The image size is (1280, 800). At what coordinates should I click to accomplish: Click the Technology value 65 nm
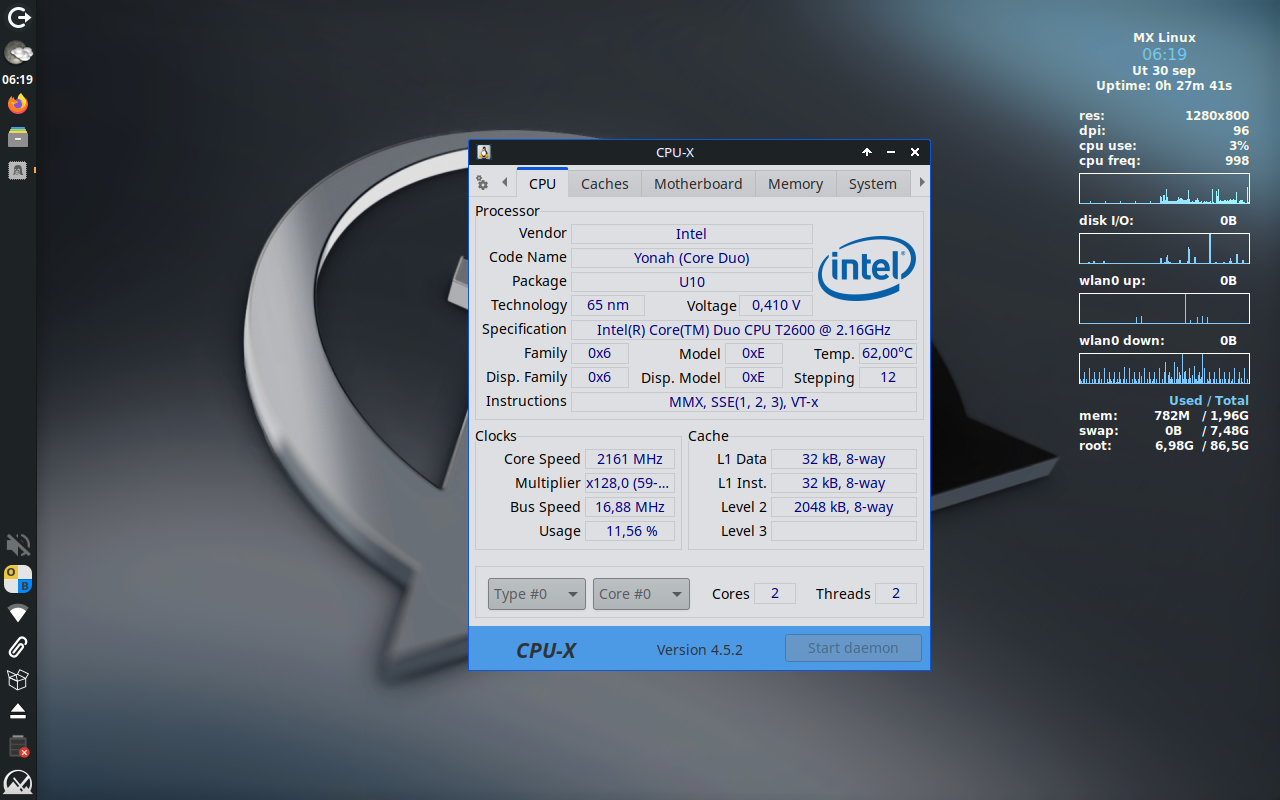608,306
